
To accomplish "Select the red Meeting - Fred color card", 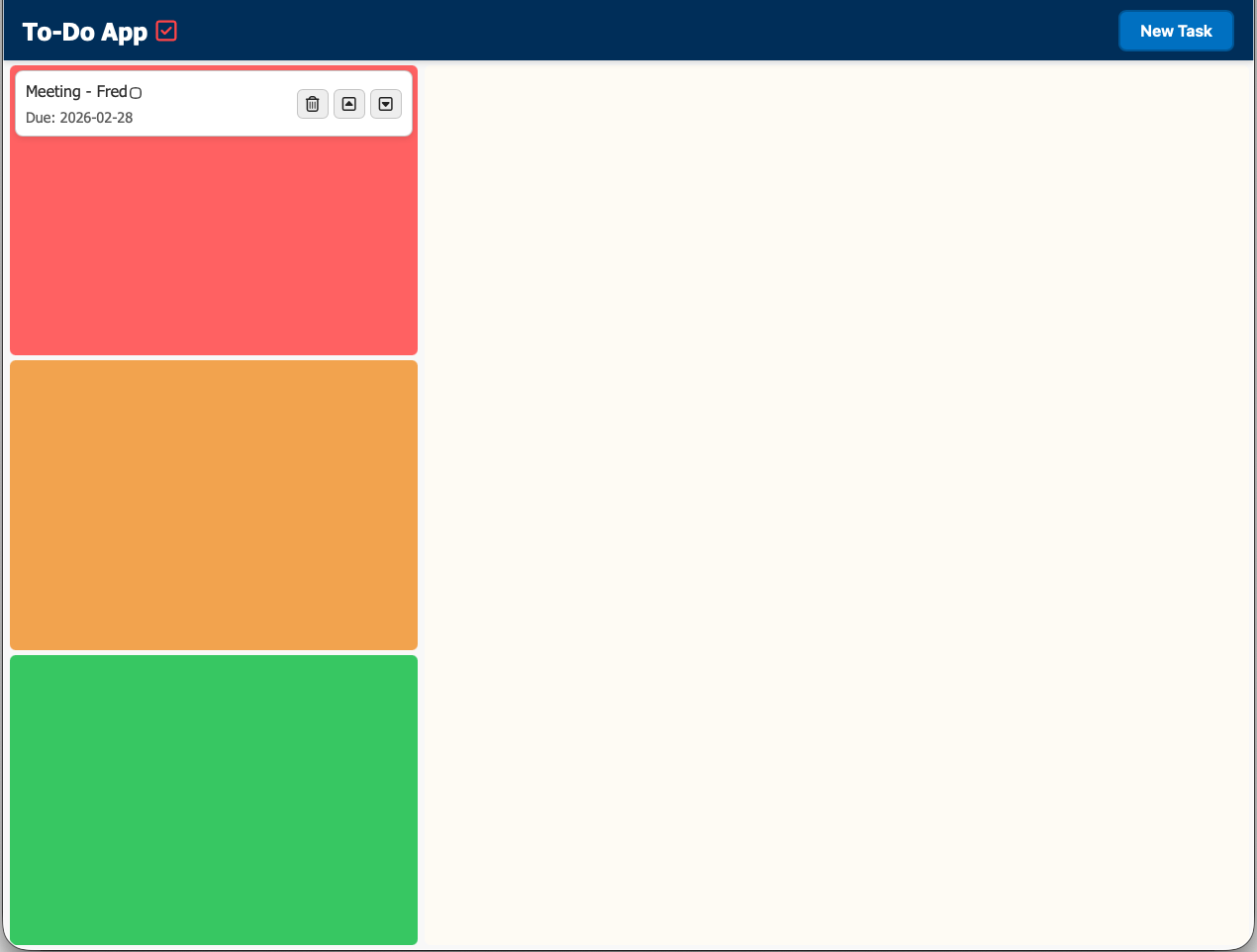I will tap(214, 247).
